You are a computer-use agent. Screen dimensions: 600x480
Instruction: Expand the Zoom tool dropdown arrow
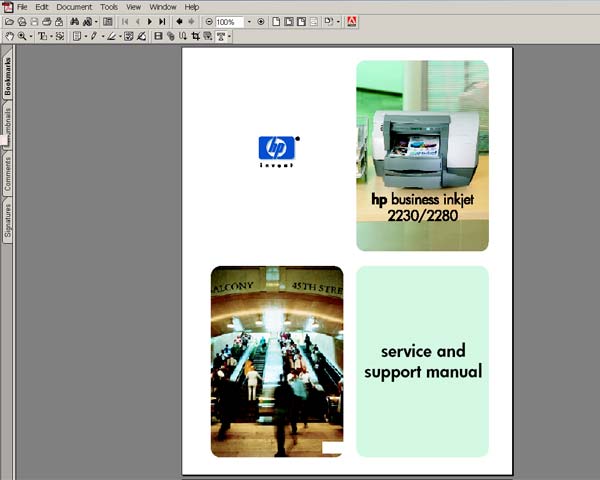click(x=31, y=37)
